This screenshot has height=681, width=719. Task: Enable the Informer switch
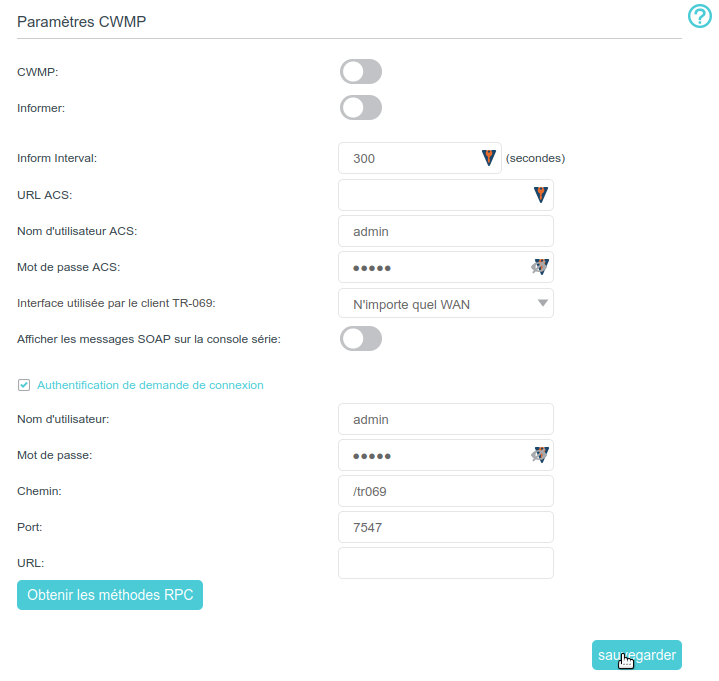coord(361,108)
